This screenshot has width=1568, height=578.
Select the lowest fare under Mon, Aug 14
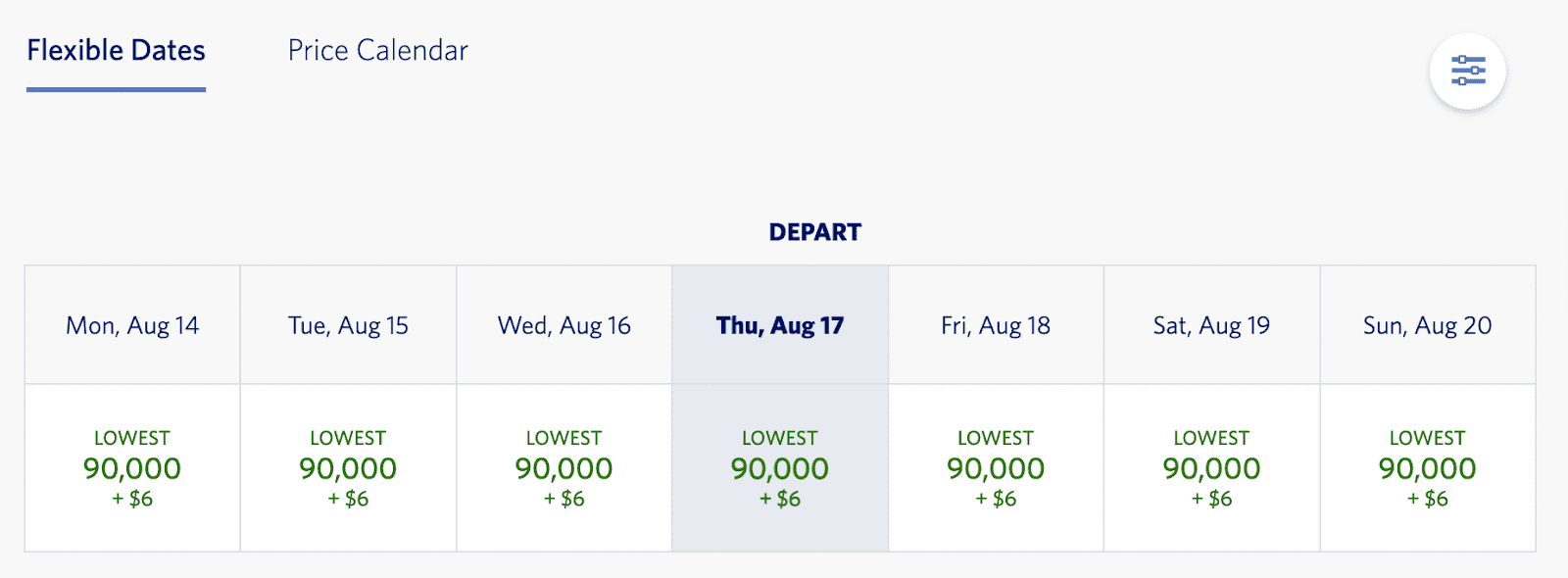click(x=132, y=467)
